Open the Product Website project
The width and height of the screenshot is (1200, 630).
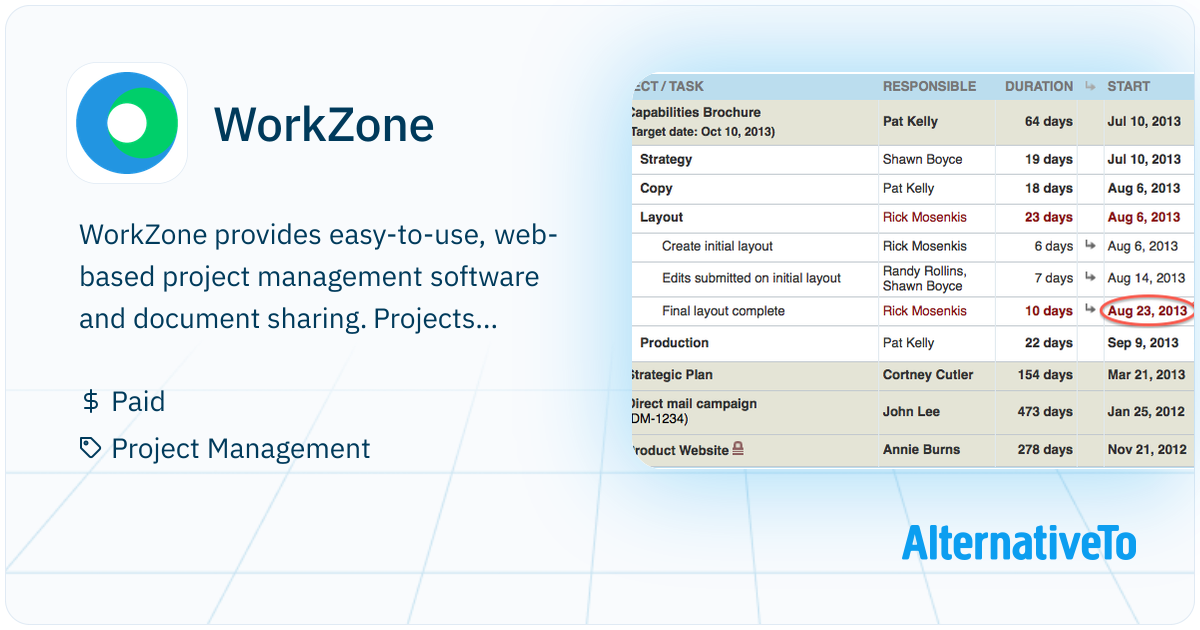(x=680, y=450)
